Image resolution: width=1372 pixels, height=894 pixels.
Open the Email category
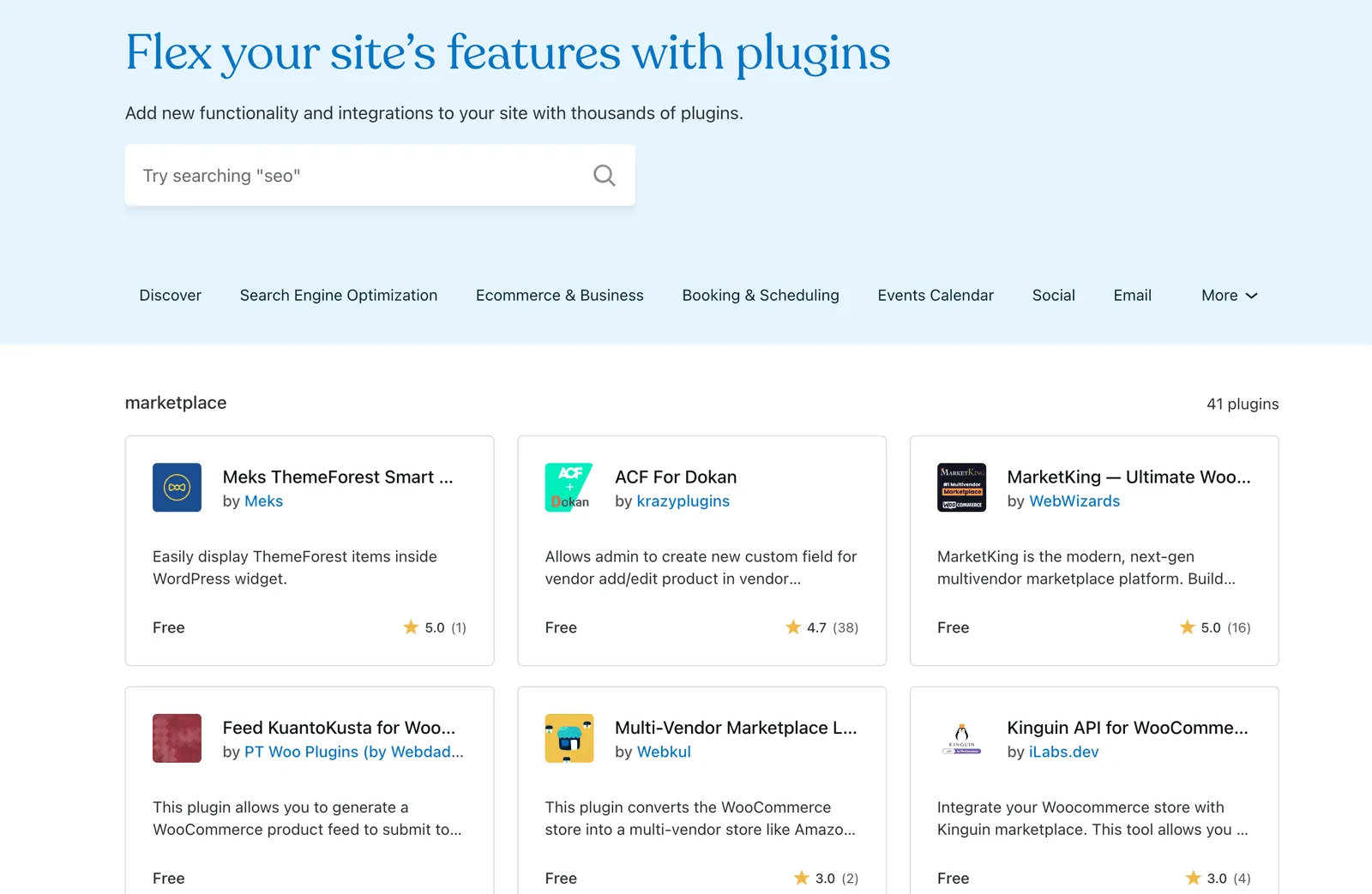coord(1133,296)
